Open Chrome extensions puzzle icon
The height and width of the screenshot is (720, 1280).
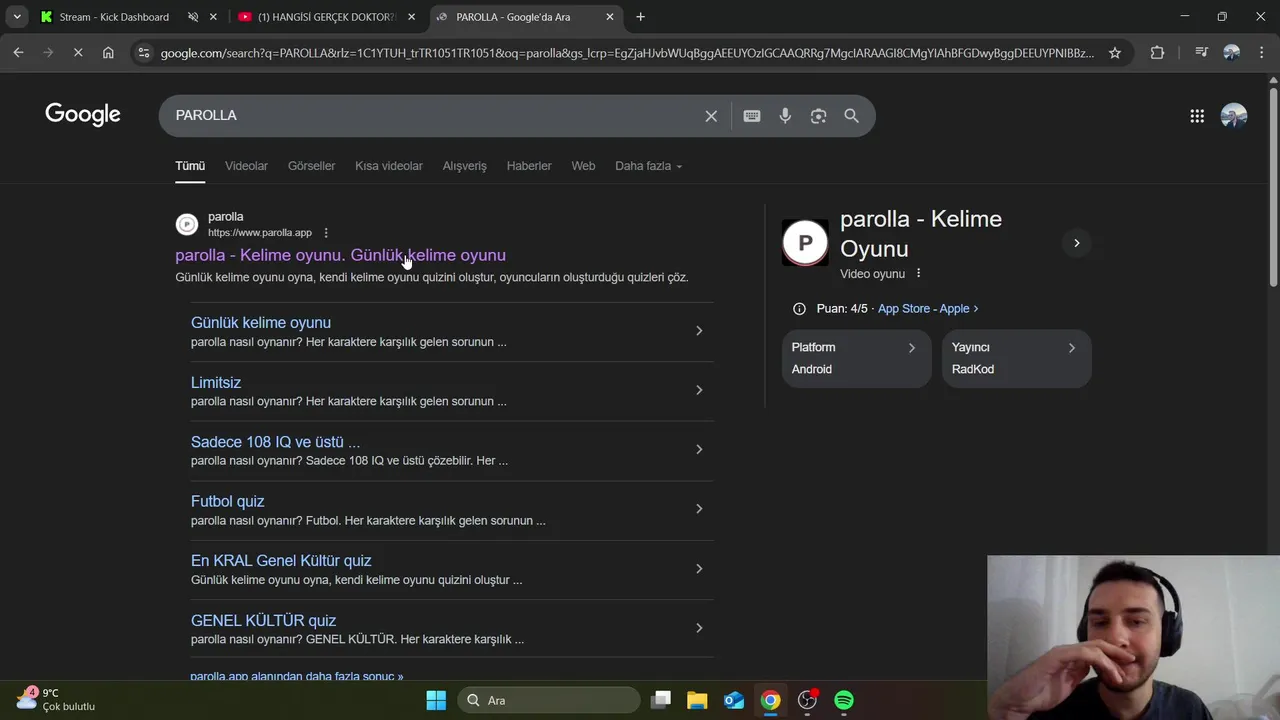click(1157, 53)
